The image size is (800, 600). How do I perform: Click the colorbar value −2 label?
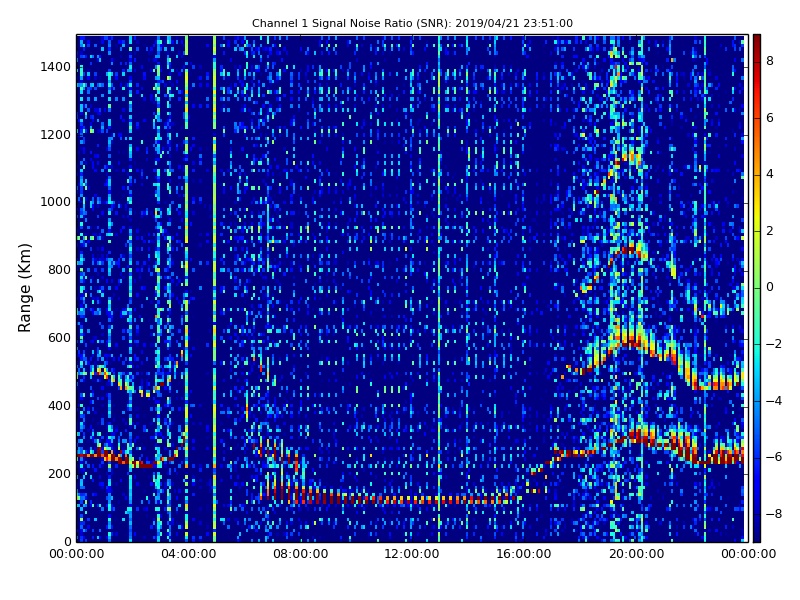pyautogui.click(x=774, y=344)
